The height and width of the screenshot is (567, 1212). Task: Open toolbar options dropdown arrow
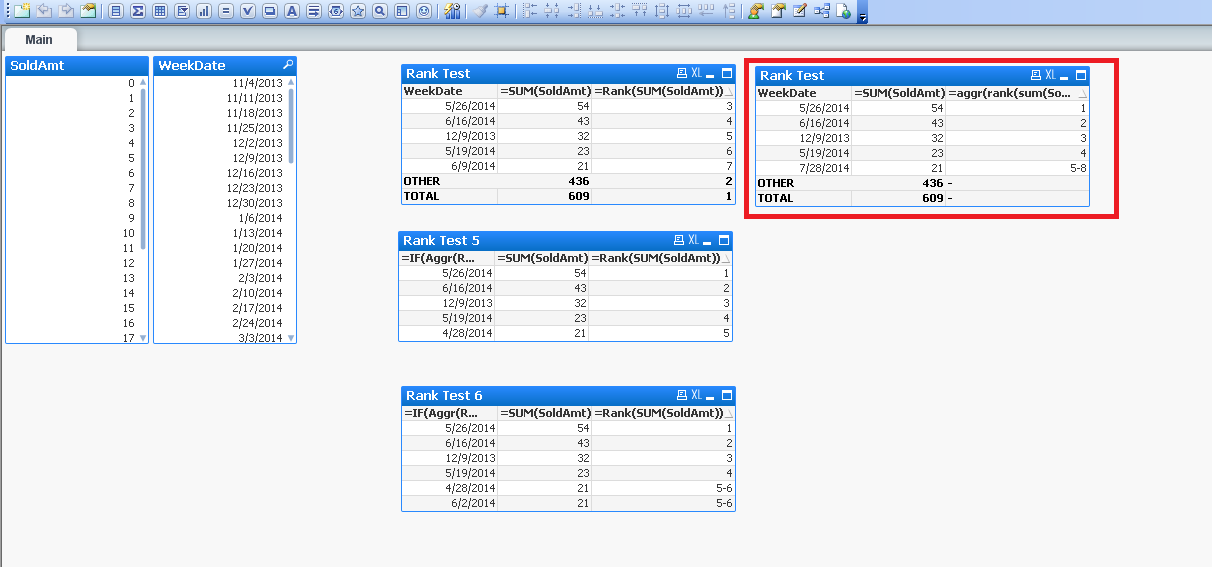point(863,17)
